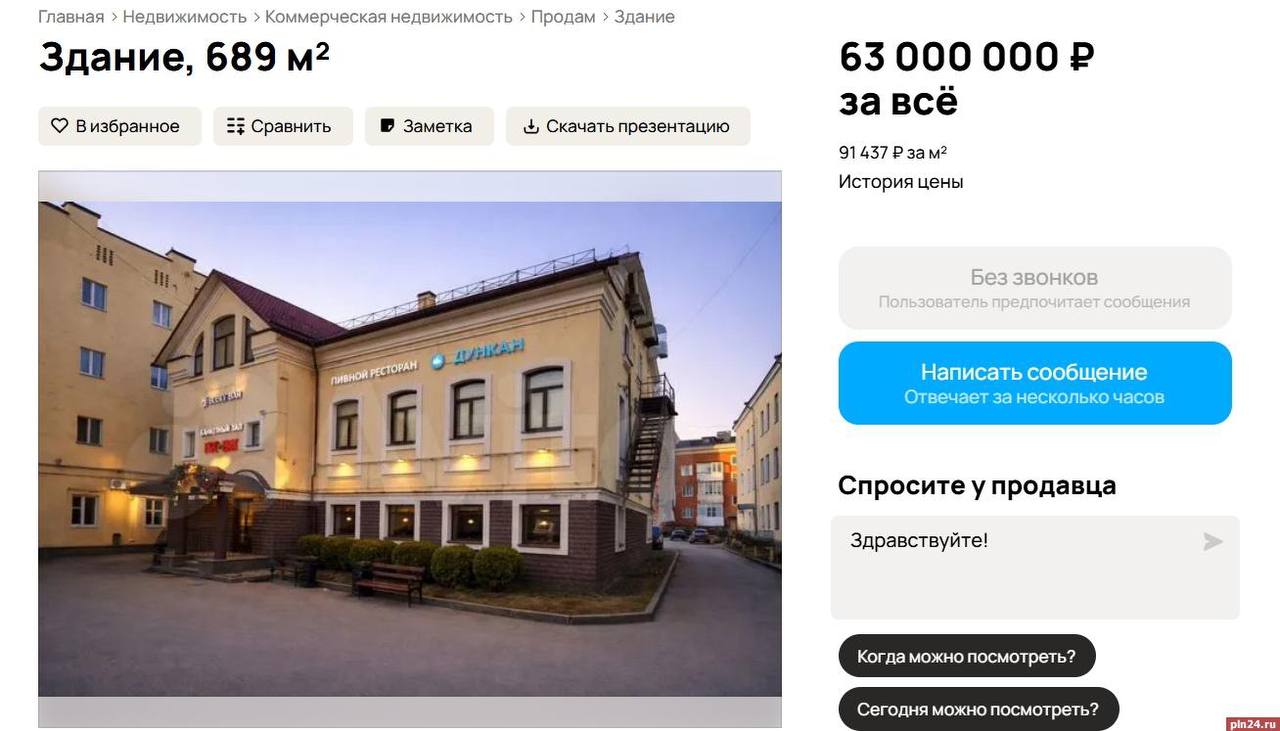Click the Без звонков disabled button
The image size is (1280, 731).
[x=1035, y=288]
